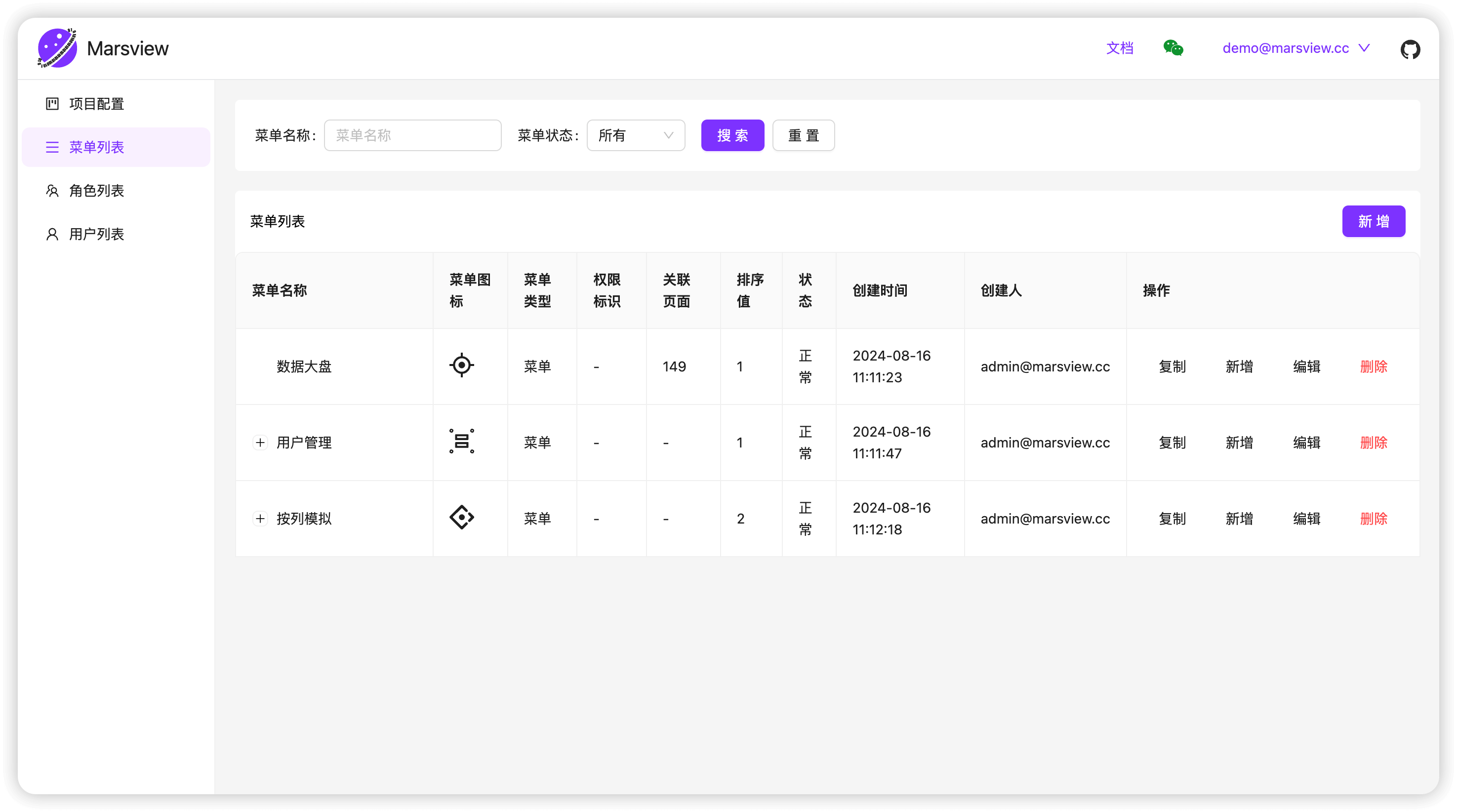Click 新增 for 用户管理 row
This screenshot has width=1457, height=812.
coord(1239,442)
